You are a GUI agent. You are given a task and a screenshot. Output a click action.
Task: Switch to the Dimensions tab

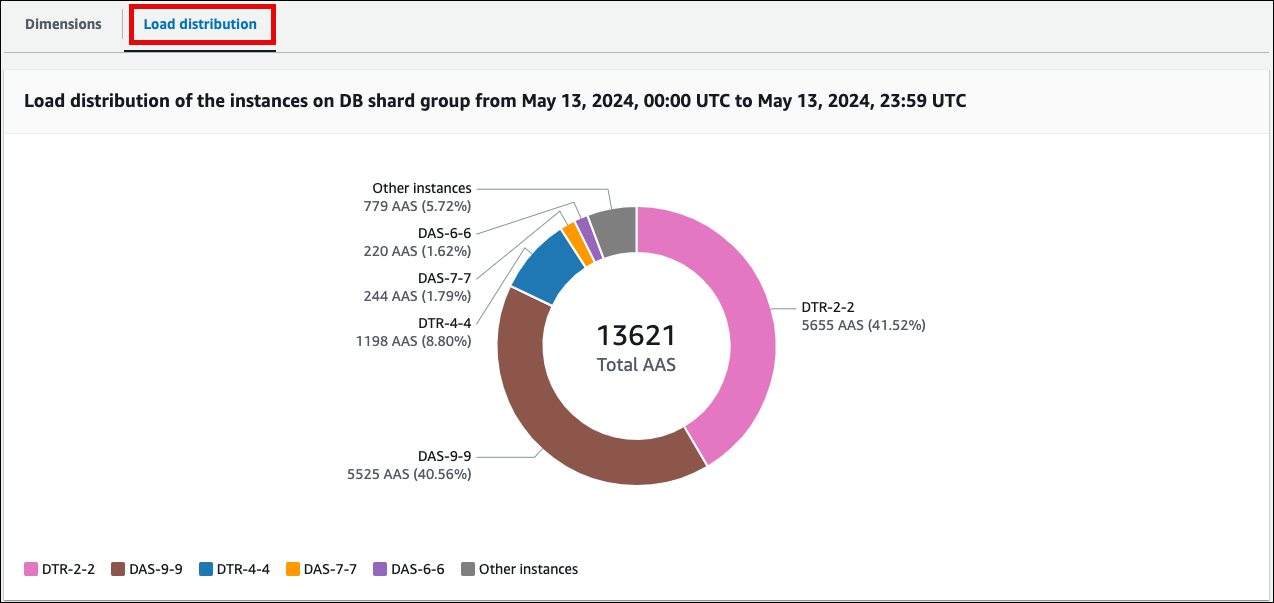click(62, 24)
